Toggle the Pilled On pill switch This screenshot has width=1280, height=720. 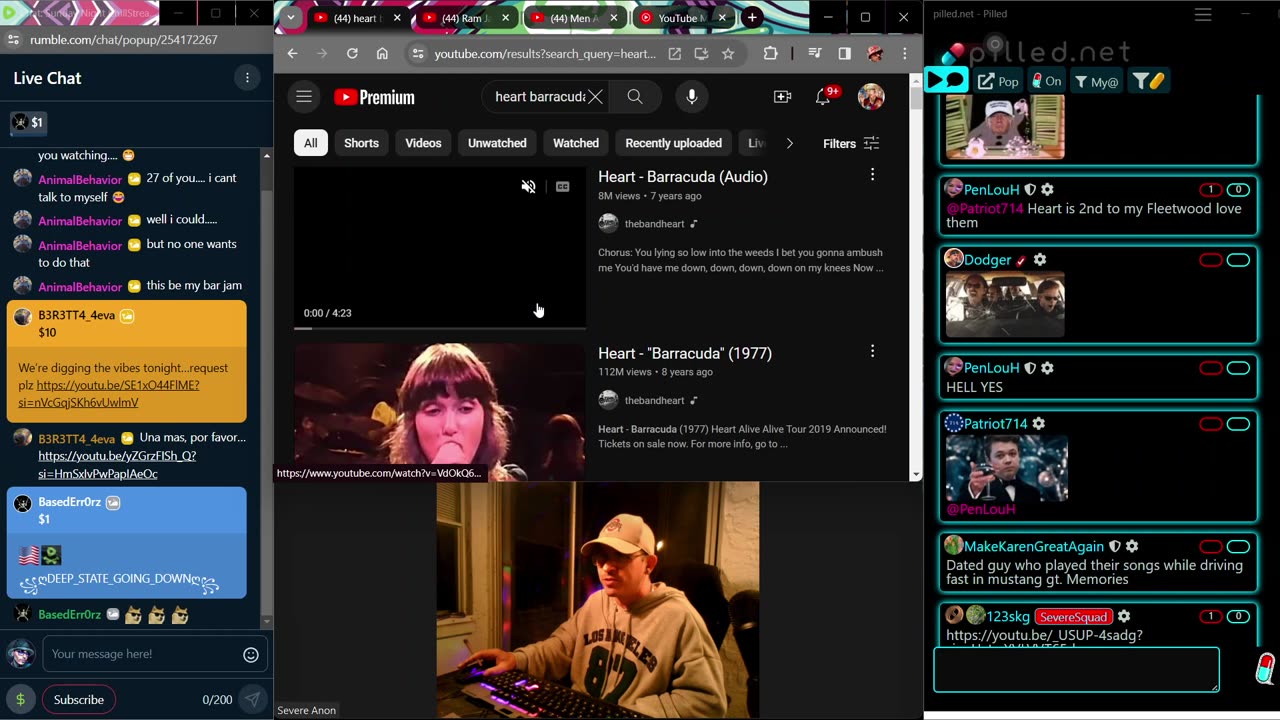click(x=1047, y=81)
